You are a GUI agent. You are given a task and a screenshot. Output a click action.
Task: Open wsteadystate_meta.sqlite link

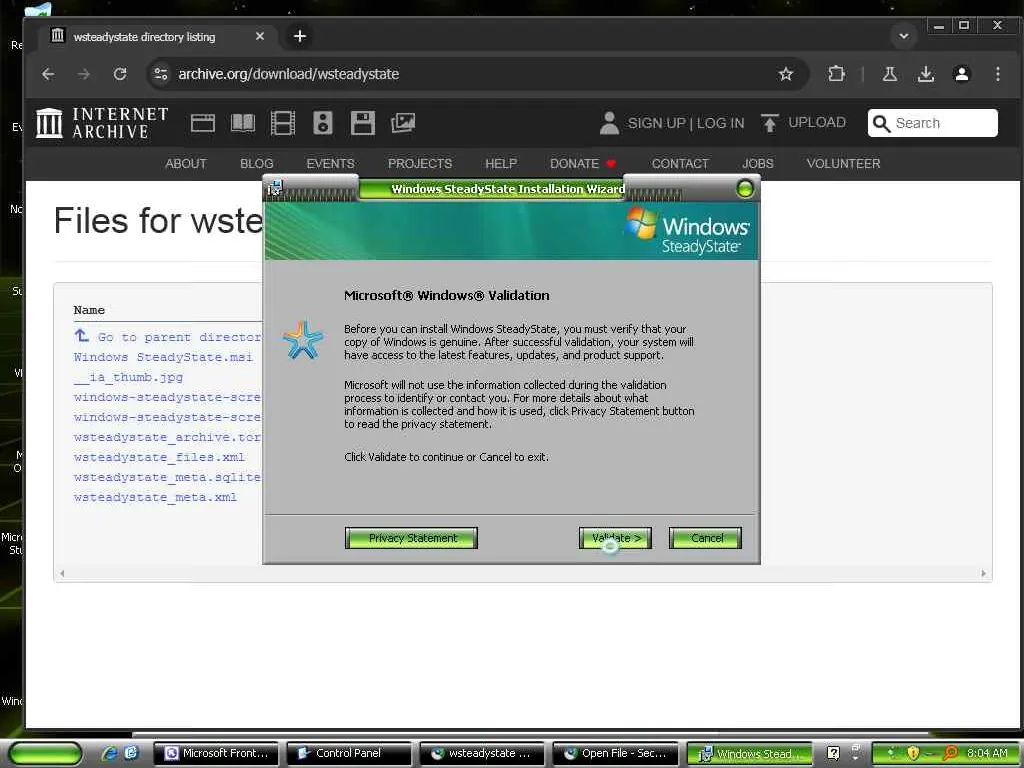(168, 477)
